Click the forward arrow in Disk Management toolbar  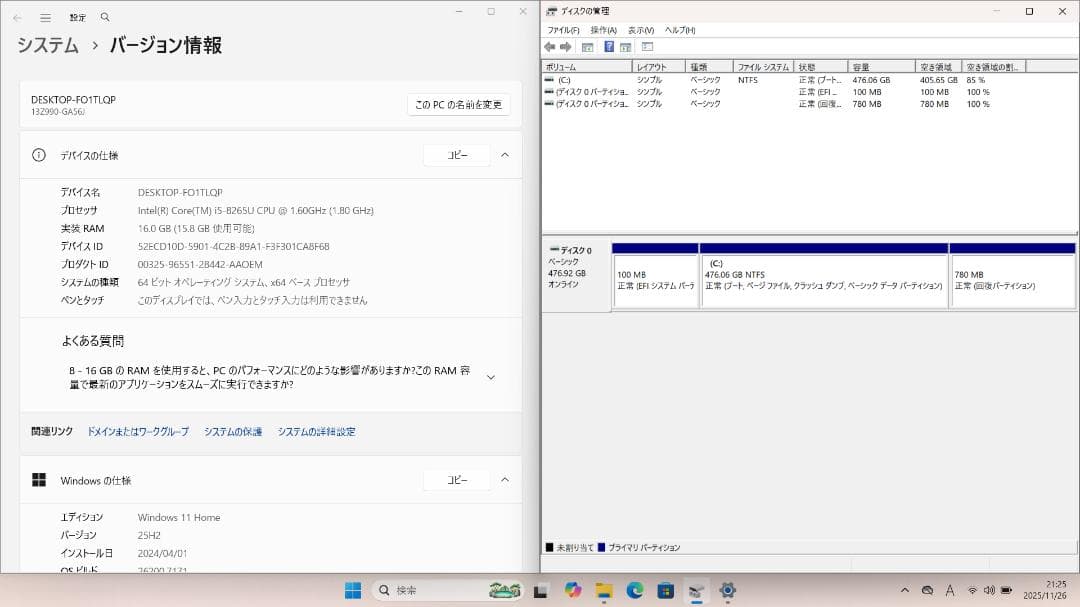567,46
